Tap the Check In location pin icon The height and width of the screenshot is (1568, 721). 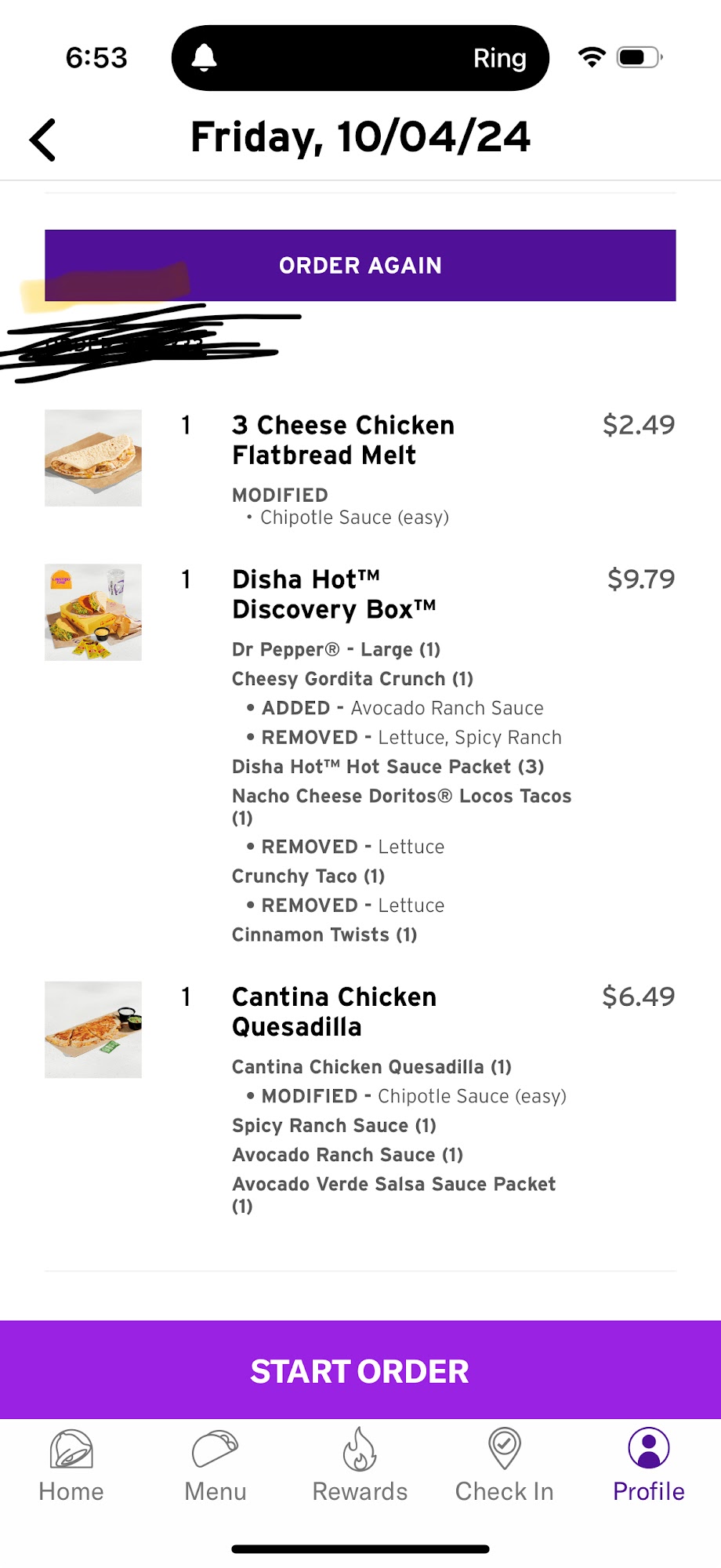pyautogui.click(x=504, y=1448)
